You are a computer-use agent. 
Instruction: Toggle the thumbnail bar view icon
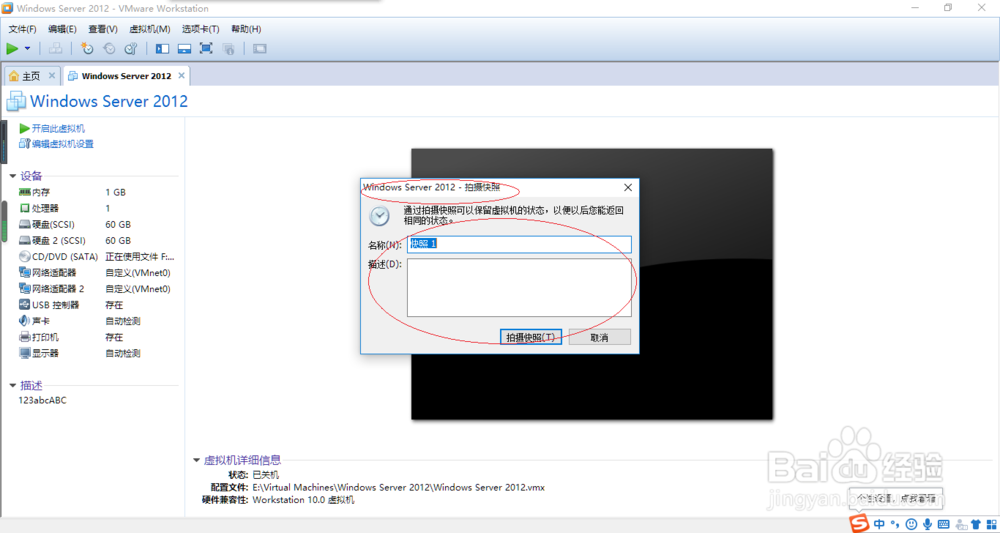click(184, 48)
